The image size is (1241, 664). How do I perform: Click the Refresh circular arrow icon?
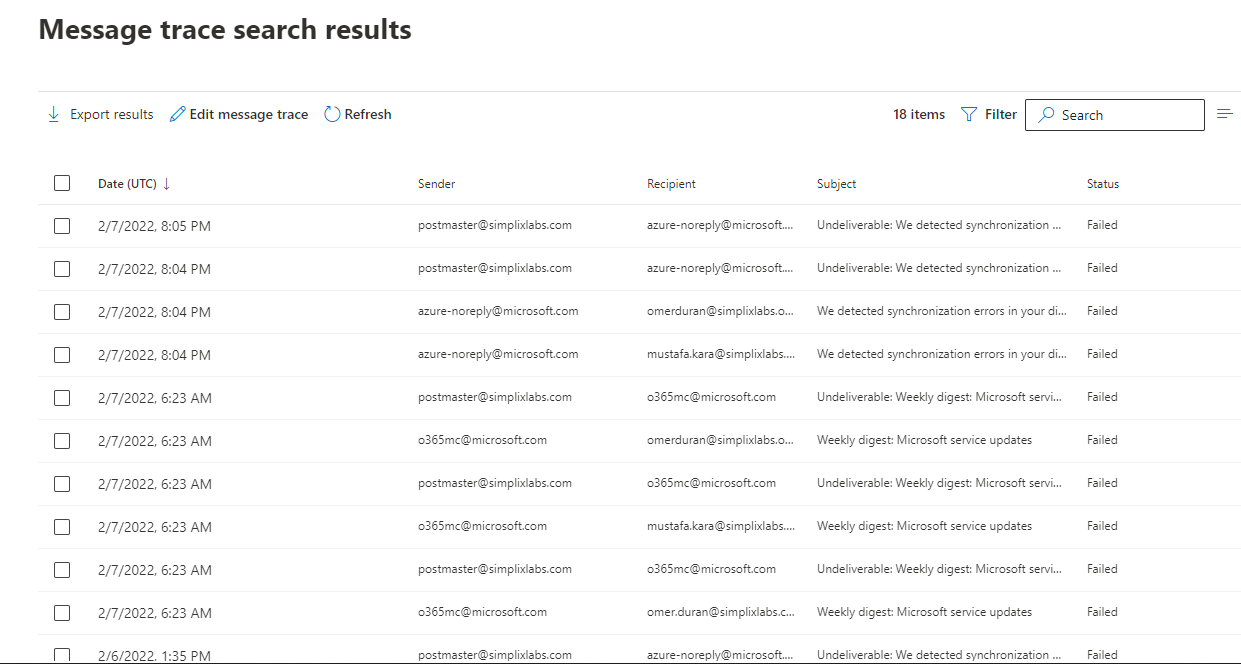pyautogui.click(x=332, y=115)
